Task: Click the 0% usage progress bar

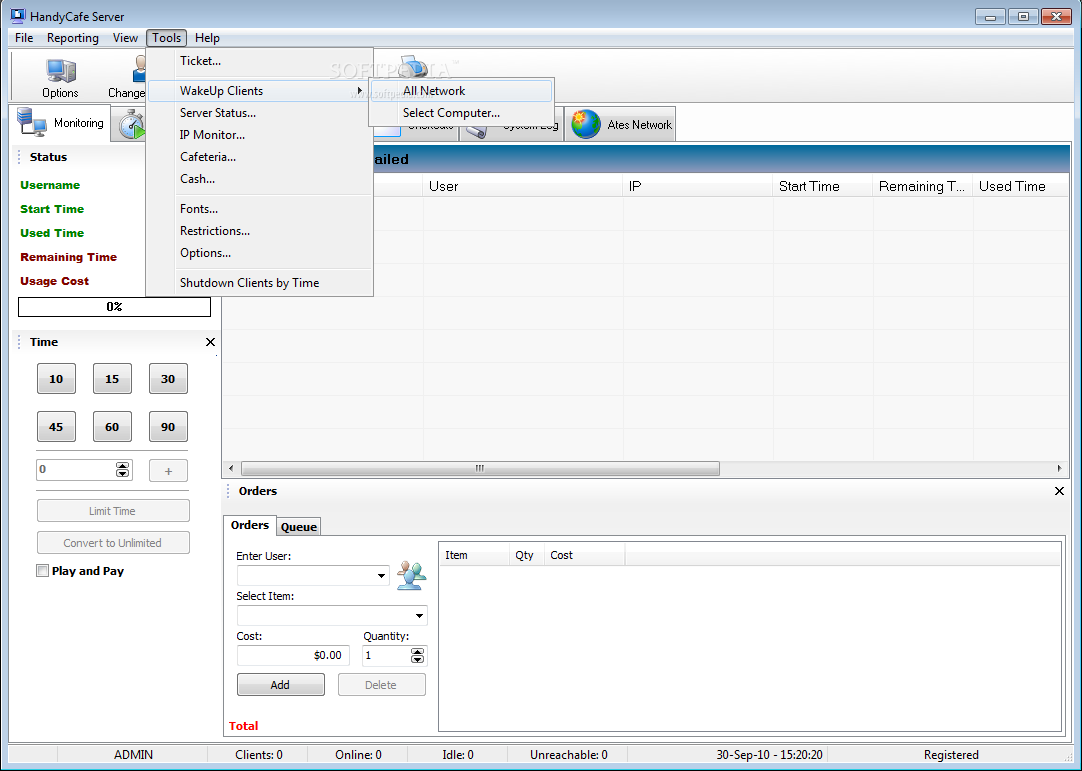Action: (114, 306)
